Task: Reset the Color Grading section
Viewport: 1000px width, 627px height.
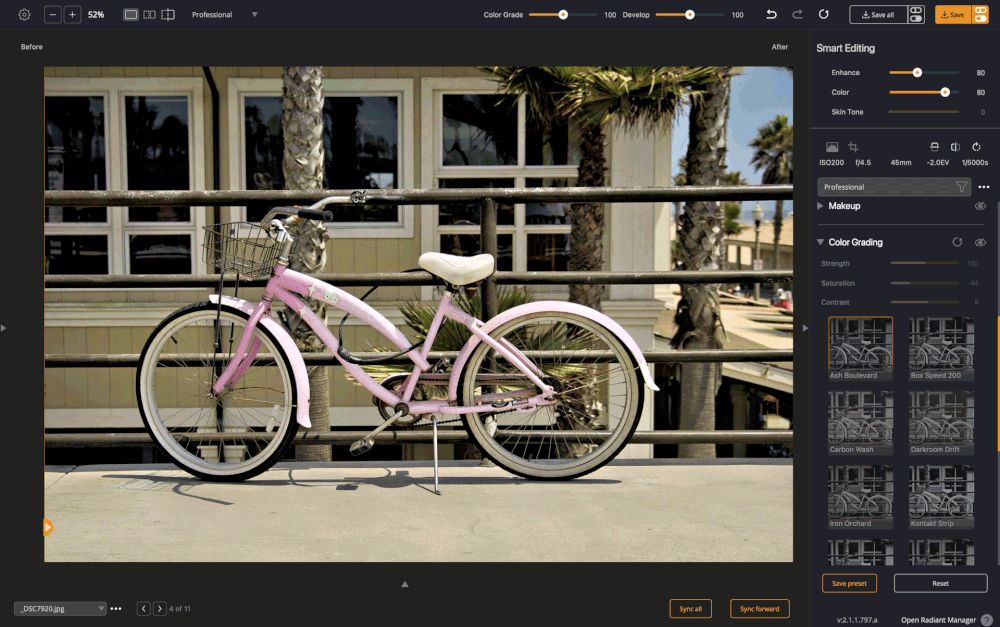Action: point(957,242)
